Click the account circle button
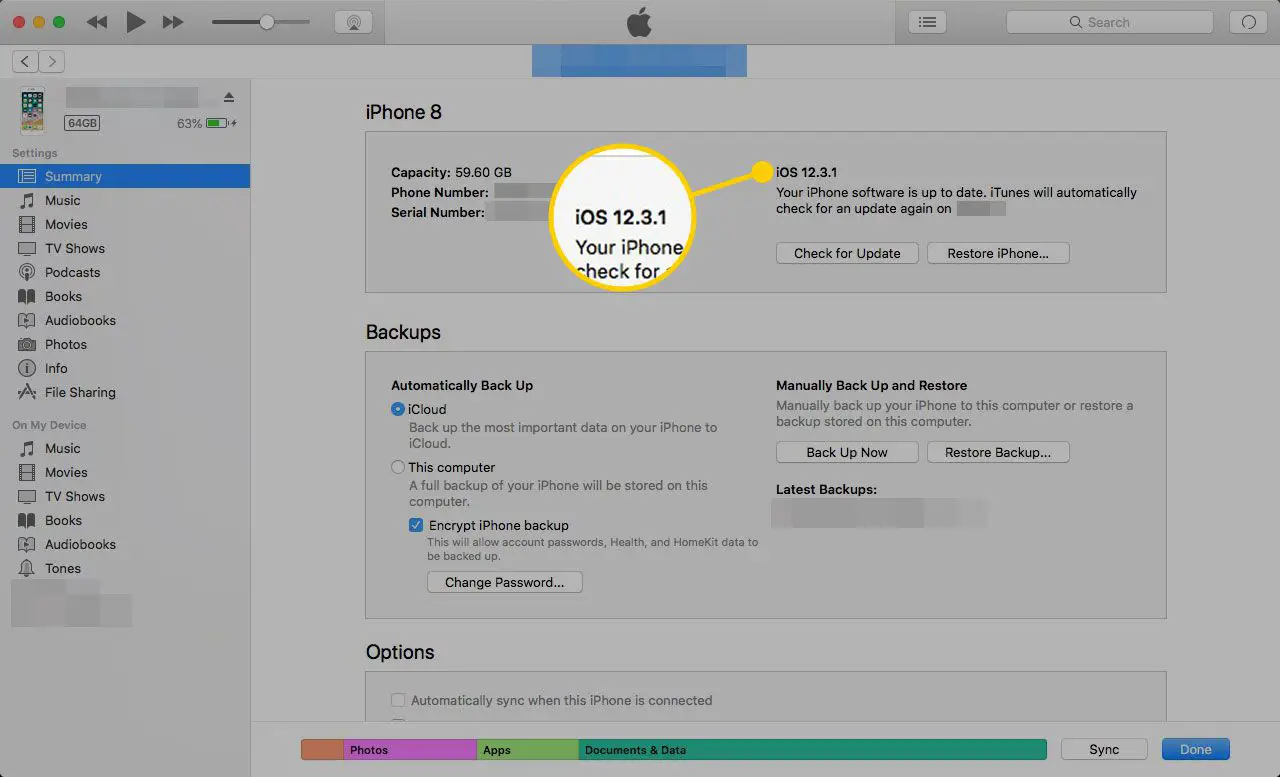This screenshot has width=1280, height=777. (x=1248, y=22)
